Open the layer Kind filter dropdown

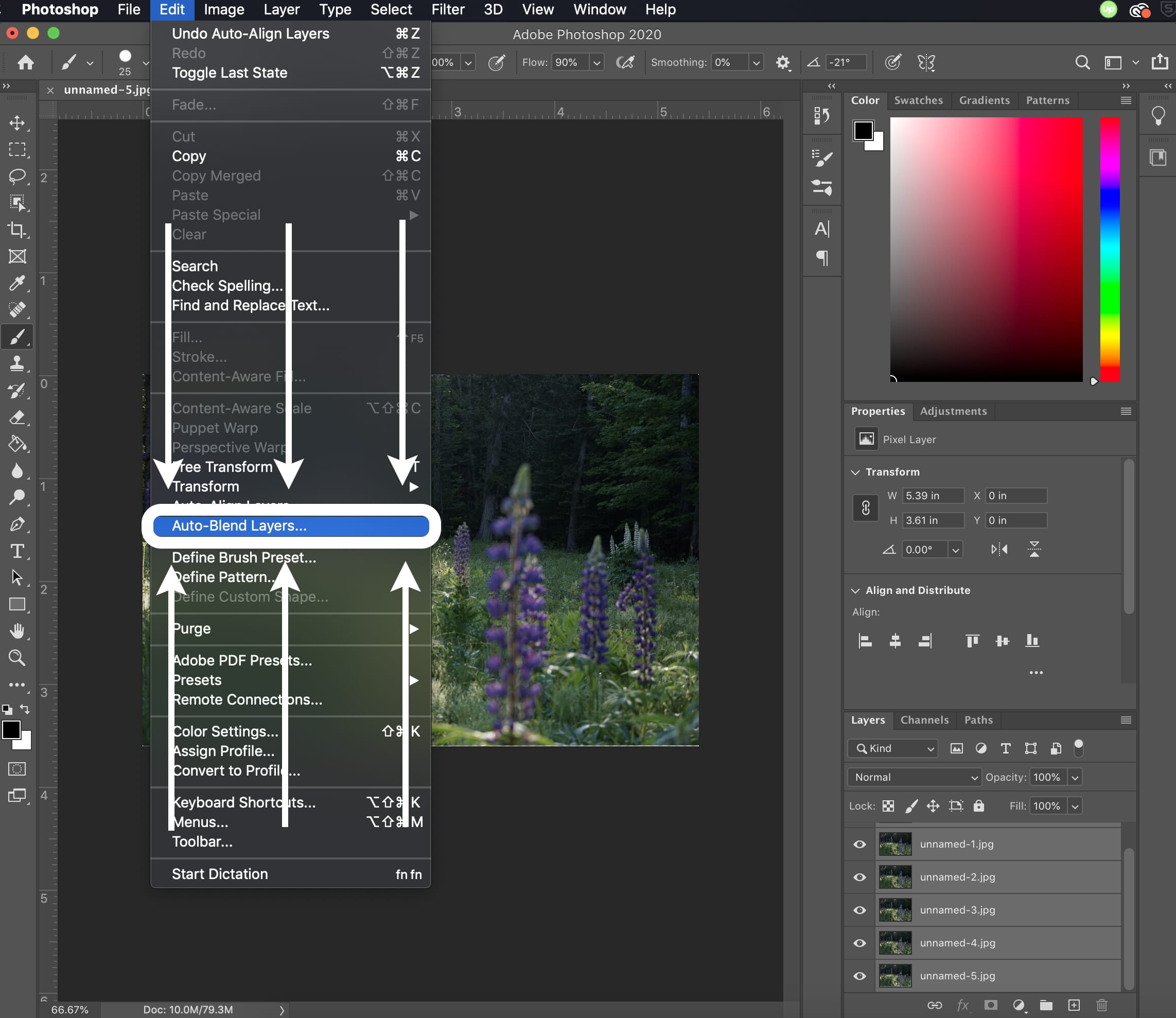(892, 748)
